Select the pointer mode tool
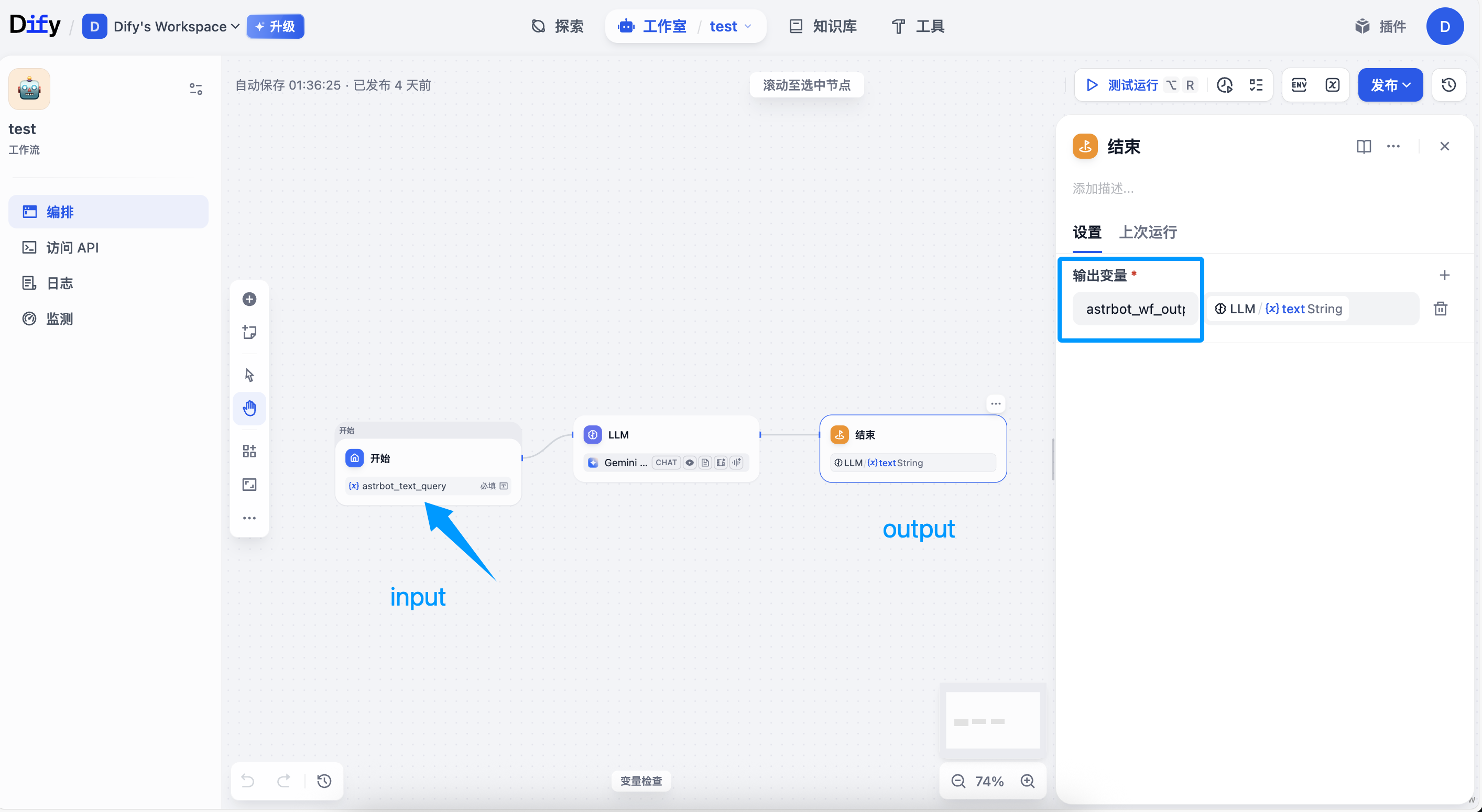This screenshot has height=812, width=1482. pos(249,375)
